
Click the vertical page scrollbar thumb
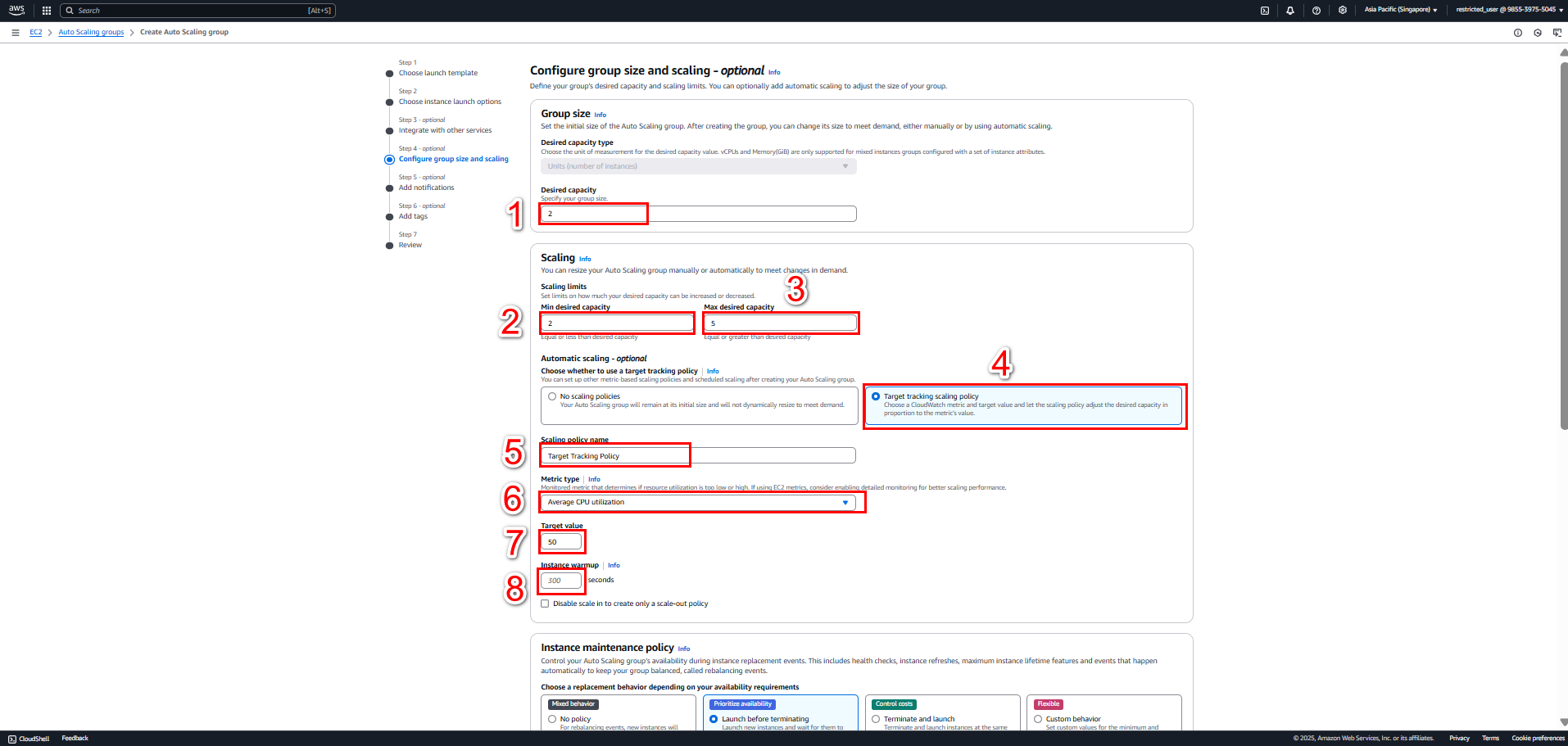click(x=1563, y=244)
